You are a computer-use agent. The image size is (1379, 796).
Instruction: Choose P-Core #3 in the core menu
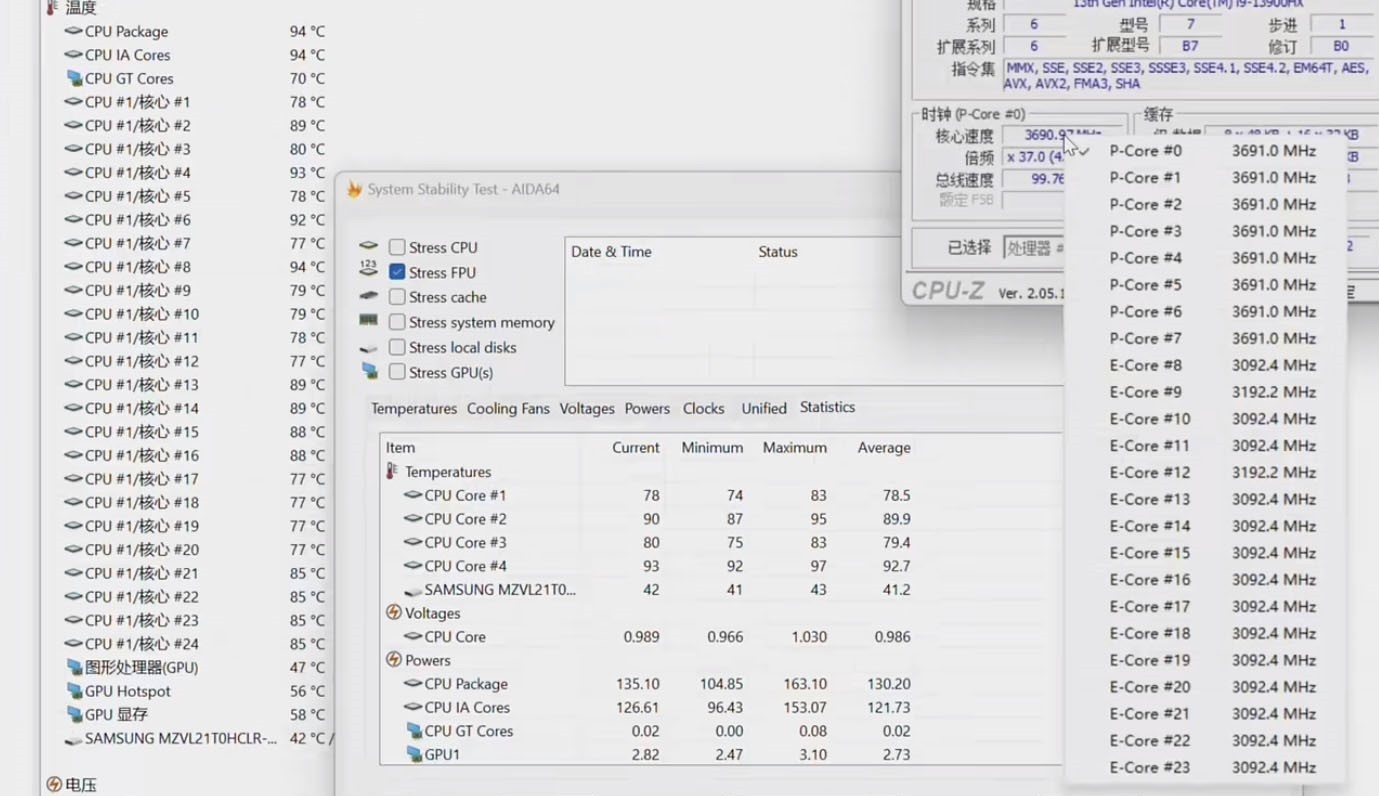pyautogui.click(x=1205, y=231)
